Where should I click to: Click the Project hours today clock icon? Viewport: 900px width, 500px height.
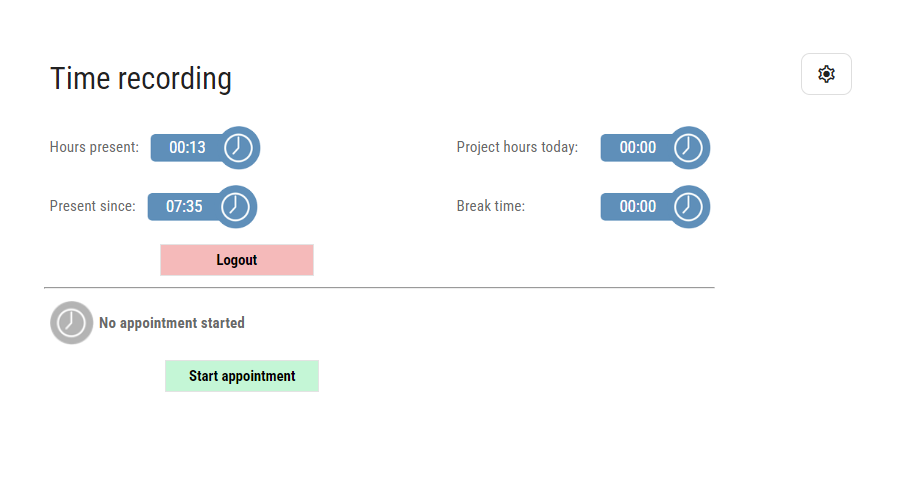coord(688,148)
